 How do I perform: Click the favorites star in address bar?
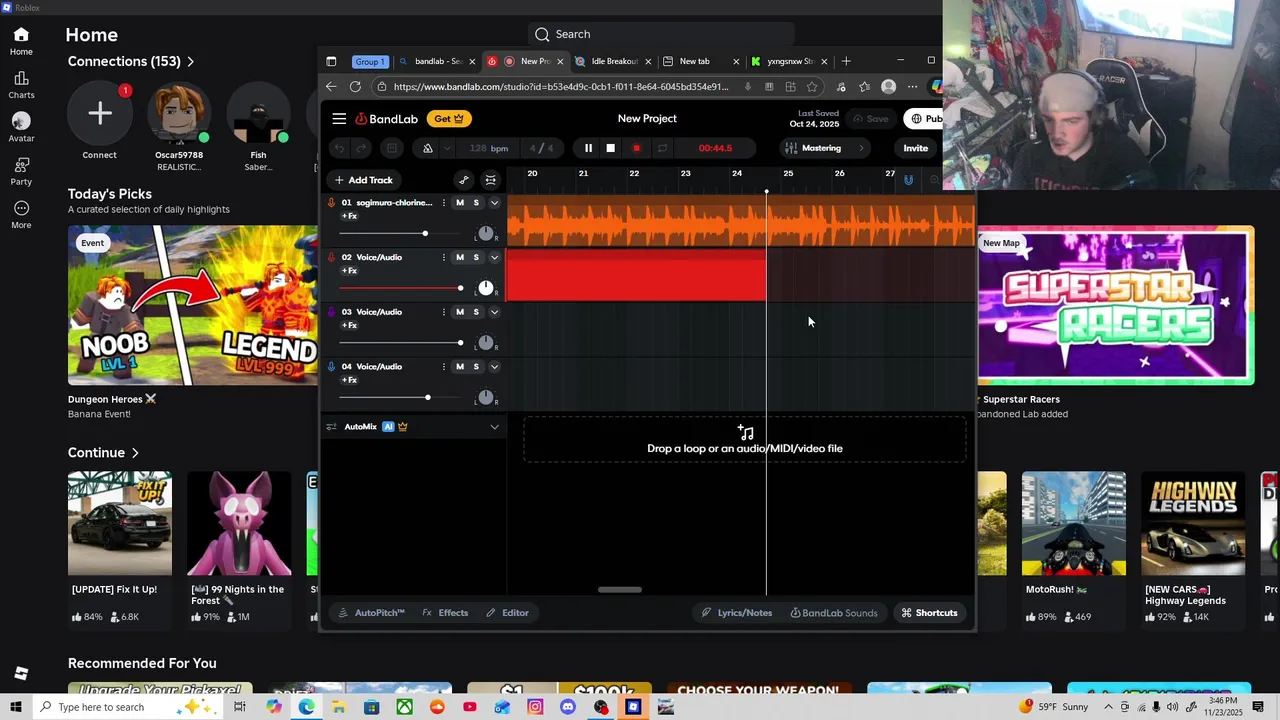click(812, 87)
